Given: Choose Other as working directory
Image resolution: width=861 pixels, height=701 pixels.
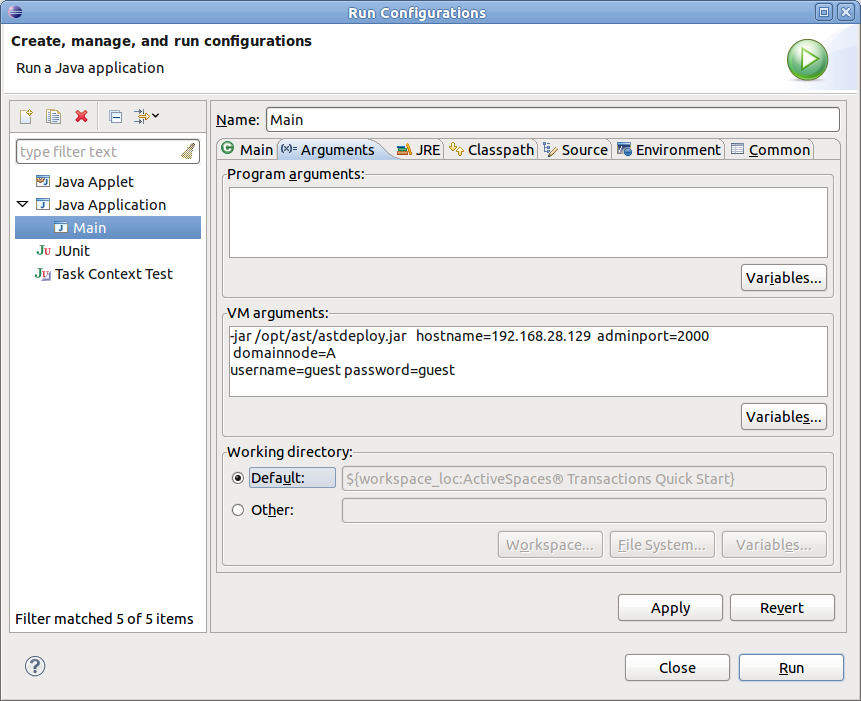Looking at the screenshot, I should tap(238, 510).
